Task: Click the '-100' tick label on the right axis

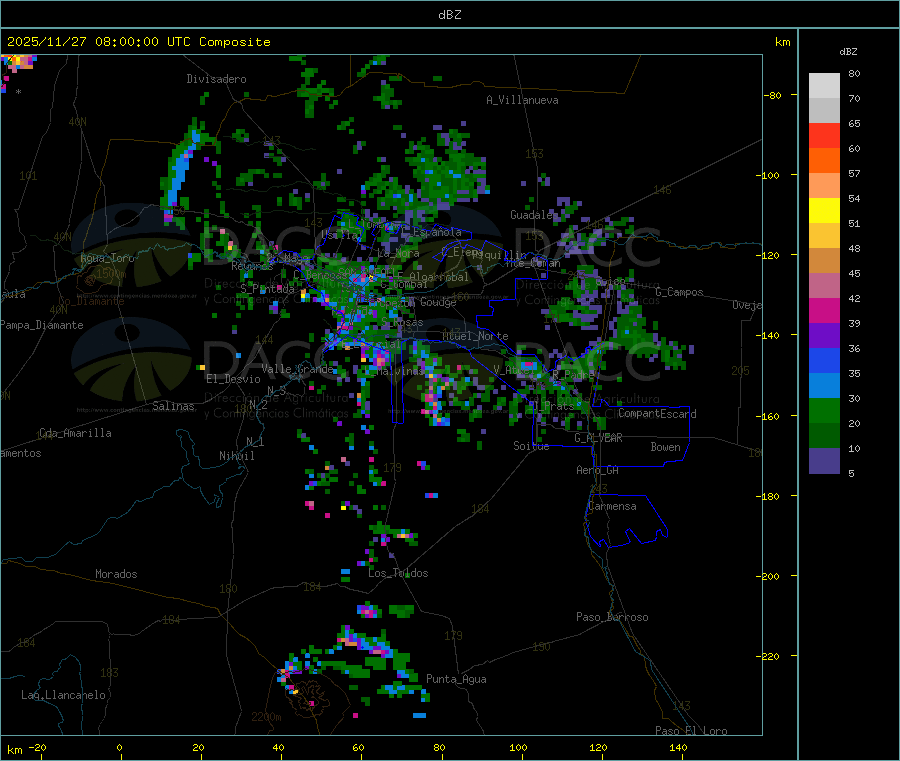Action: coord(767,175)
